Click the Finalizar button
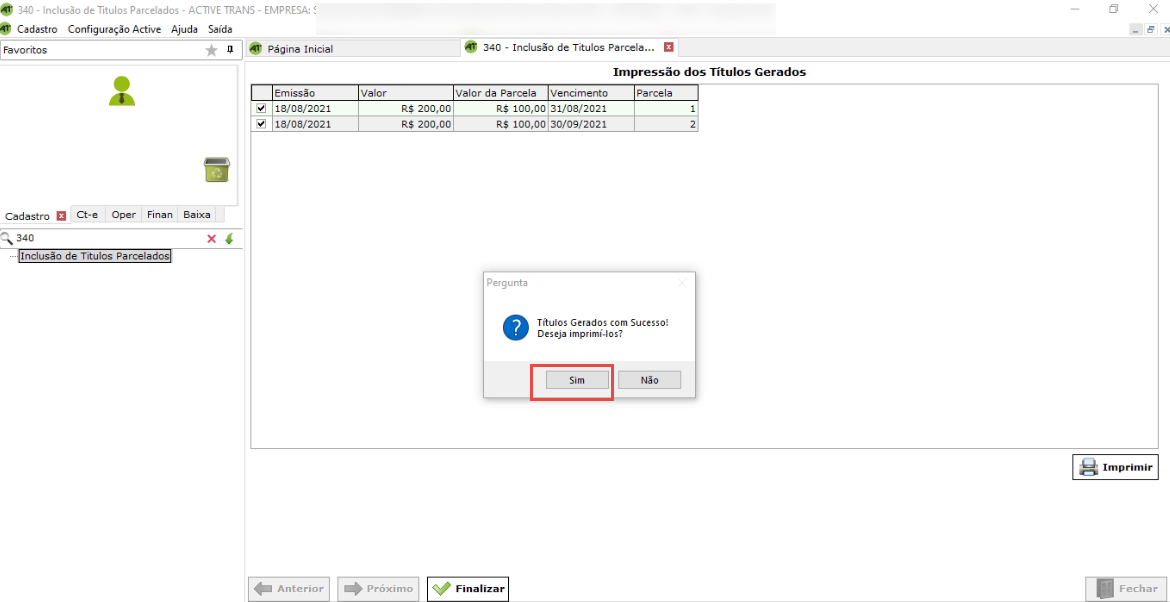 pos(468,589)
